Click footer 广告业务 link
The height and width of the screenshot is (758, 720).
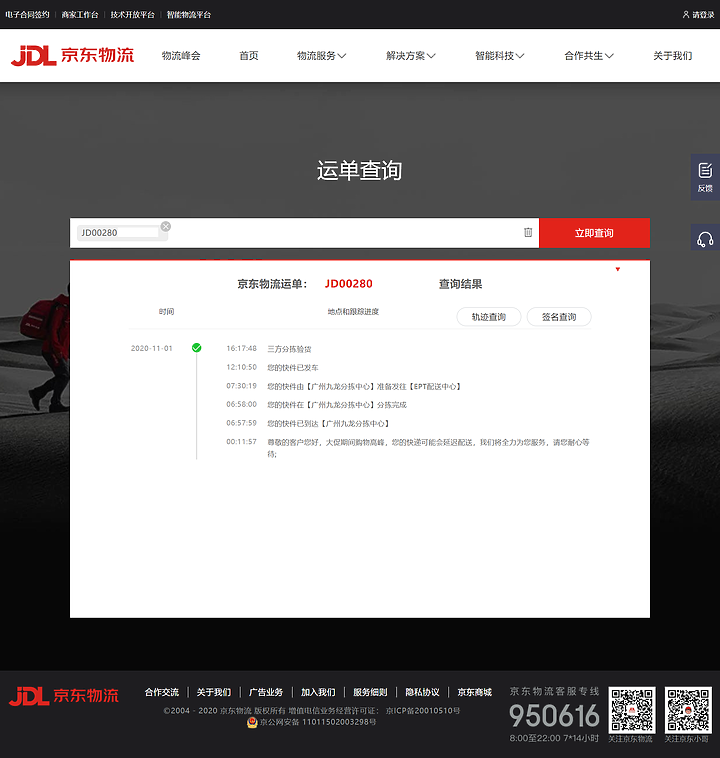266,692
